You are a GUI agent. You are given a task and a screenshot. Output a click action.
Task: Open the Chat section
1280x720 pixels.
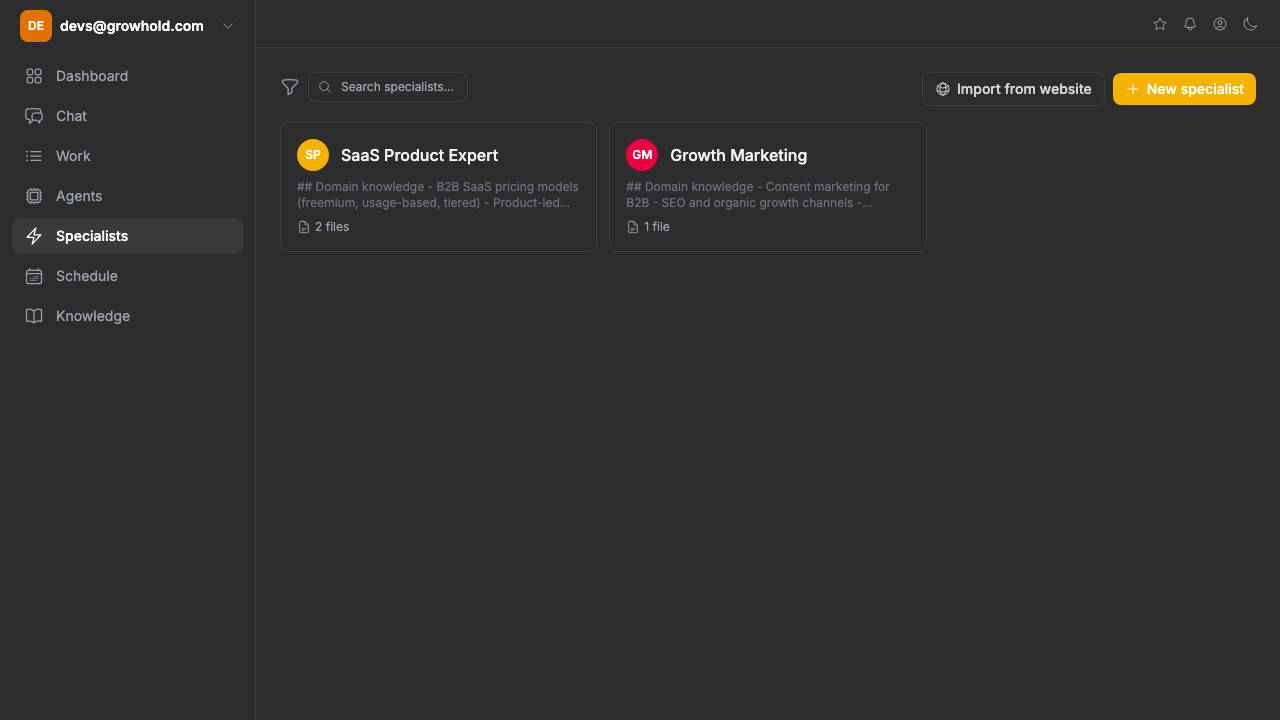coord(71,116)
